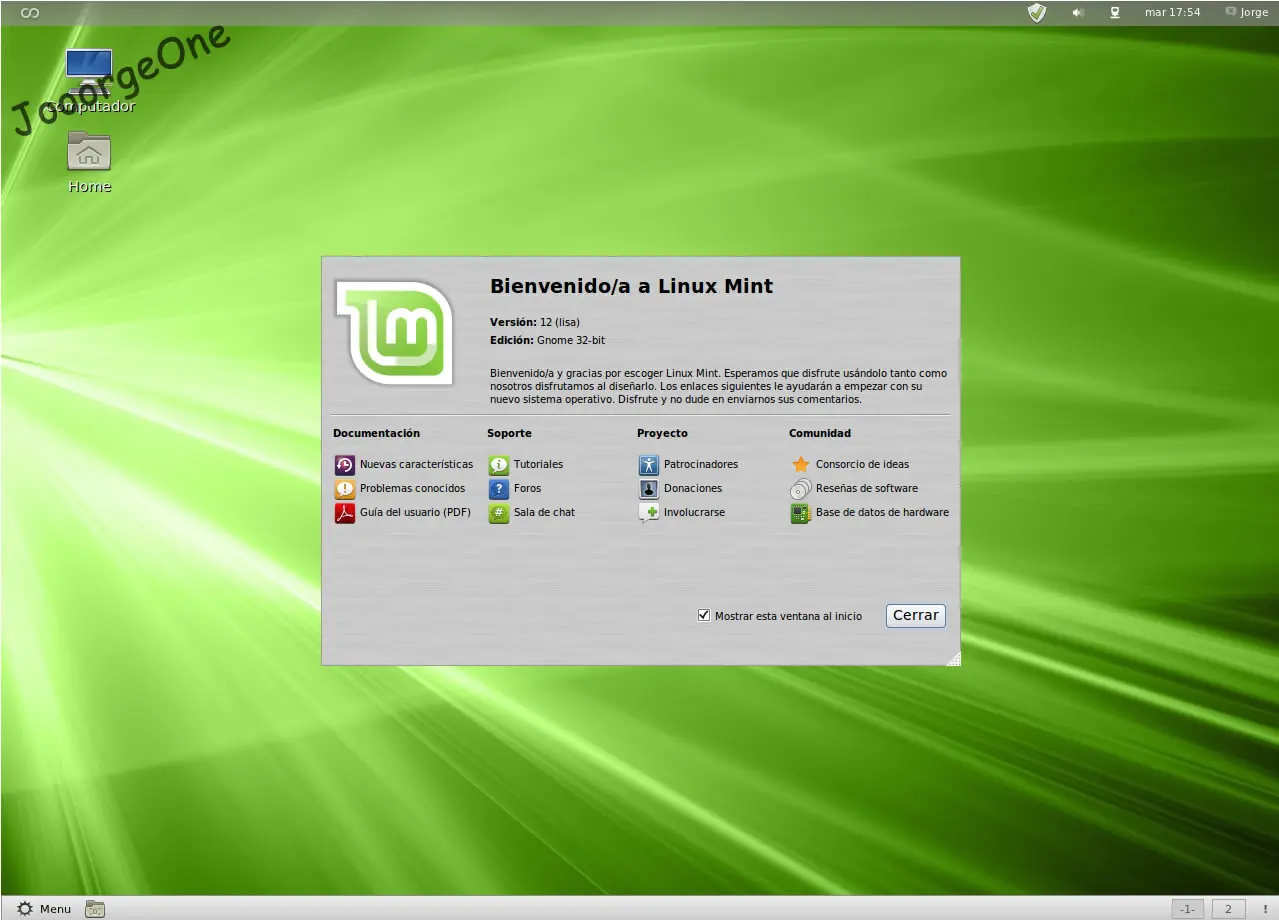Click the Problemas conocidos warning icon
This screenshot has width=1279, height=920.
(x=344, y=489)
